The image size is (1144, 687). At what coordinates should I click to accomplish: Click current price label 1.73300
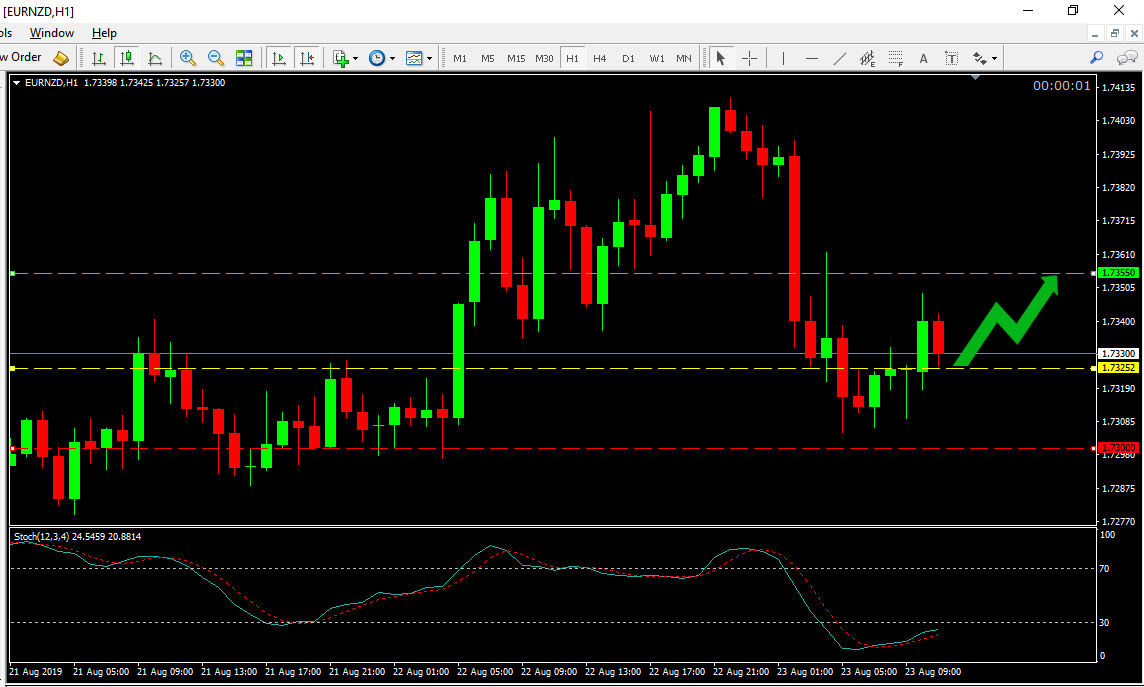pos(1118,353)
